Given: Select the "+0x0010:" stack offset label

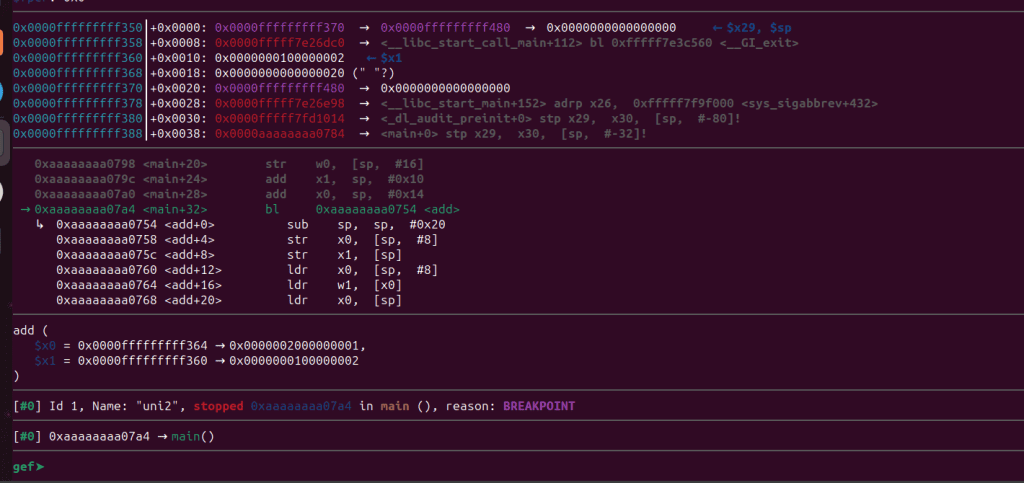Looking at the screenshot, I should pyautogui.click(x=180, y=58).
